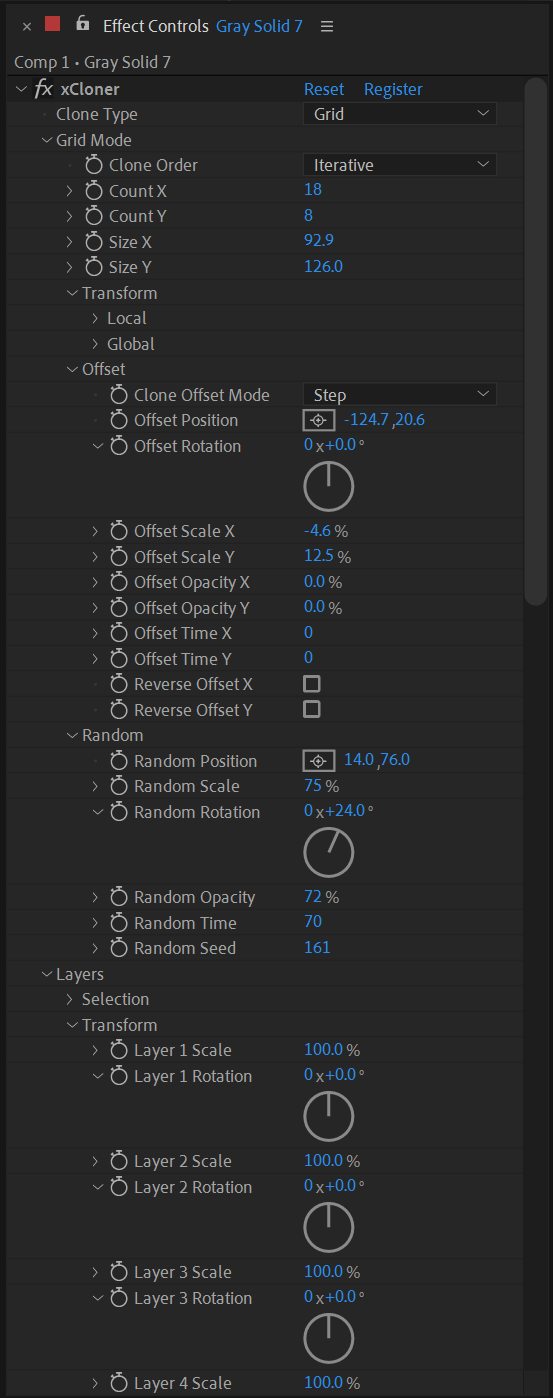Click the Offset Position crosshair point picker

click(x=319, y=421)
